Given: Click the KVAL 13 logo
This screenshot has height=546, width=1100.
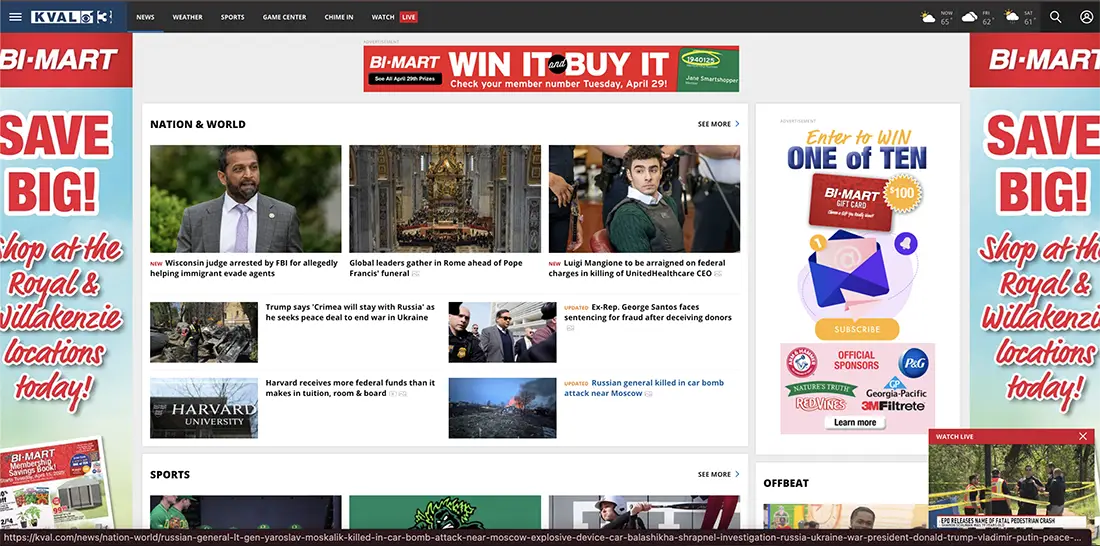Looking at the screenshot, I should tap(72, 17).
